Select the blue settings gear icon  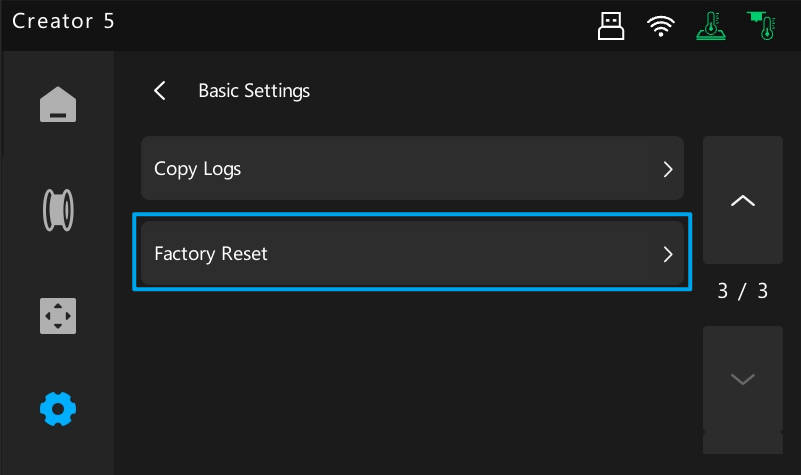pos(58,409)
